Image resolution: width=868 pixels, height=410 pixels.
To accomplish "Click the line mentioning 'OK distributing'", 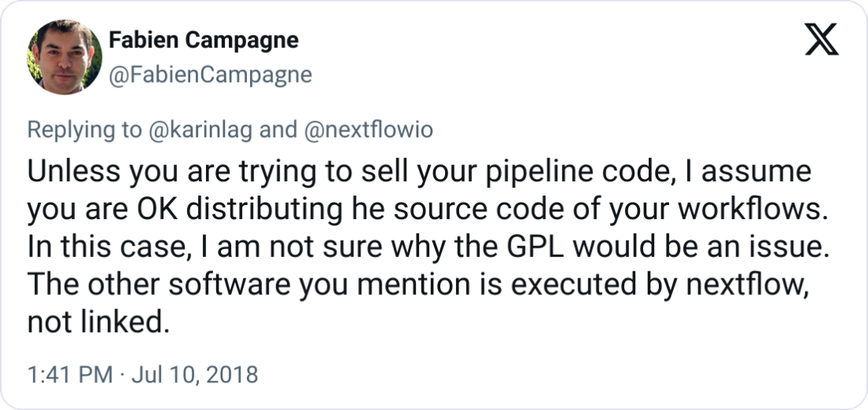I will [427, 211].
